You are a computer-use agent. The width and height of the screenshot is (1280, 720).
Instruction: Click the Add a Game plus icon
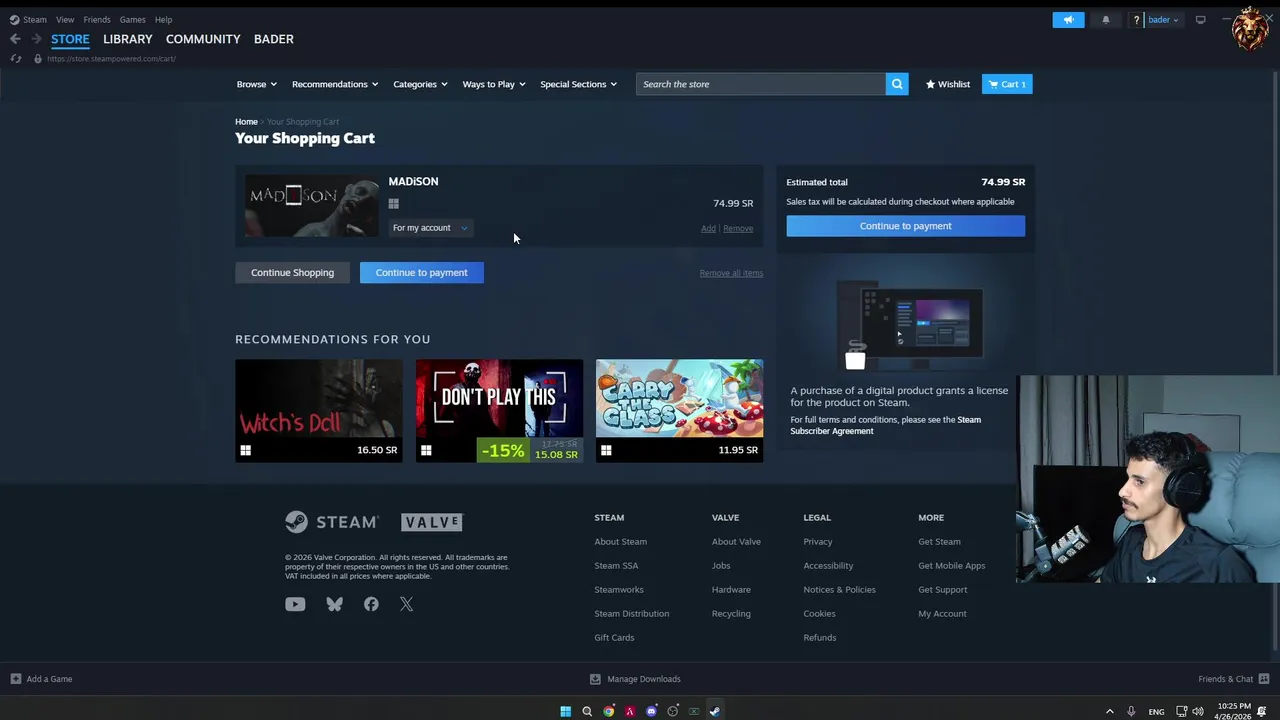click(15, 679)
